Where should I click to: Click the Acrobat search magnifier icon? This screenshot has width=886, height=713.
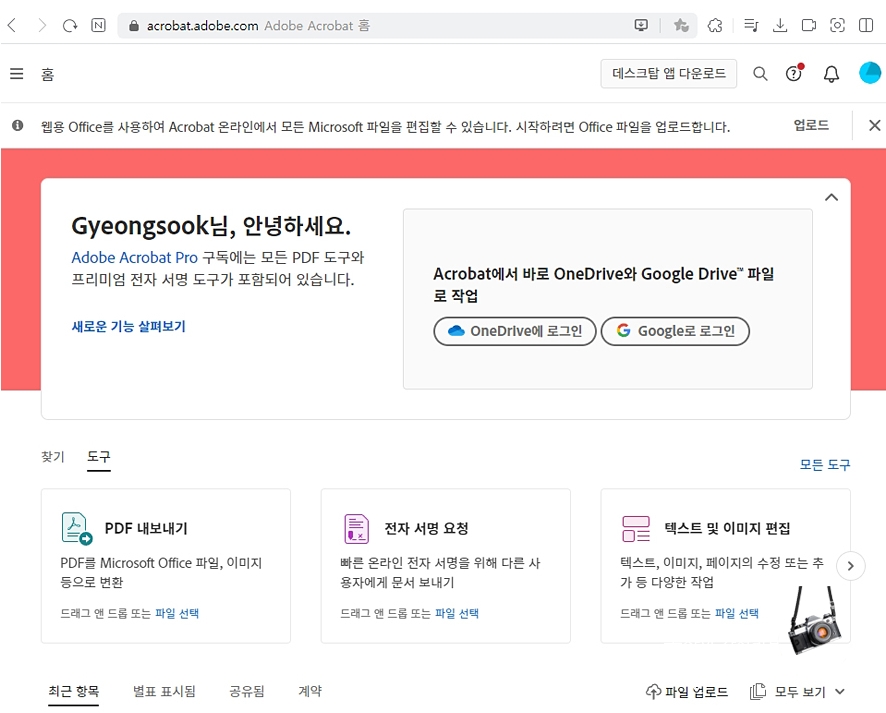coord(761,74)
